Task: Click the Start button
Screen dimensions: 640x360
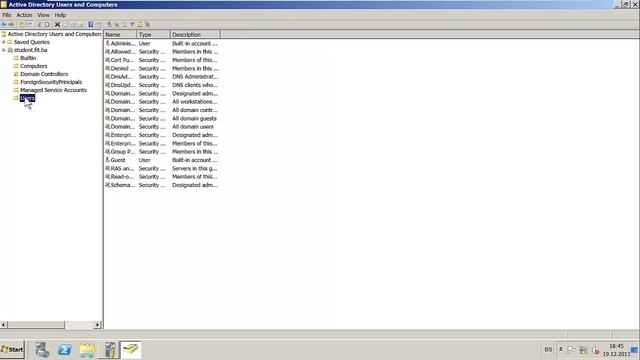Action: click(12, 350)
